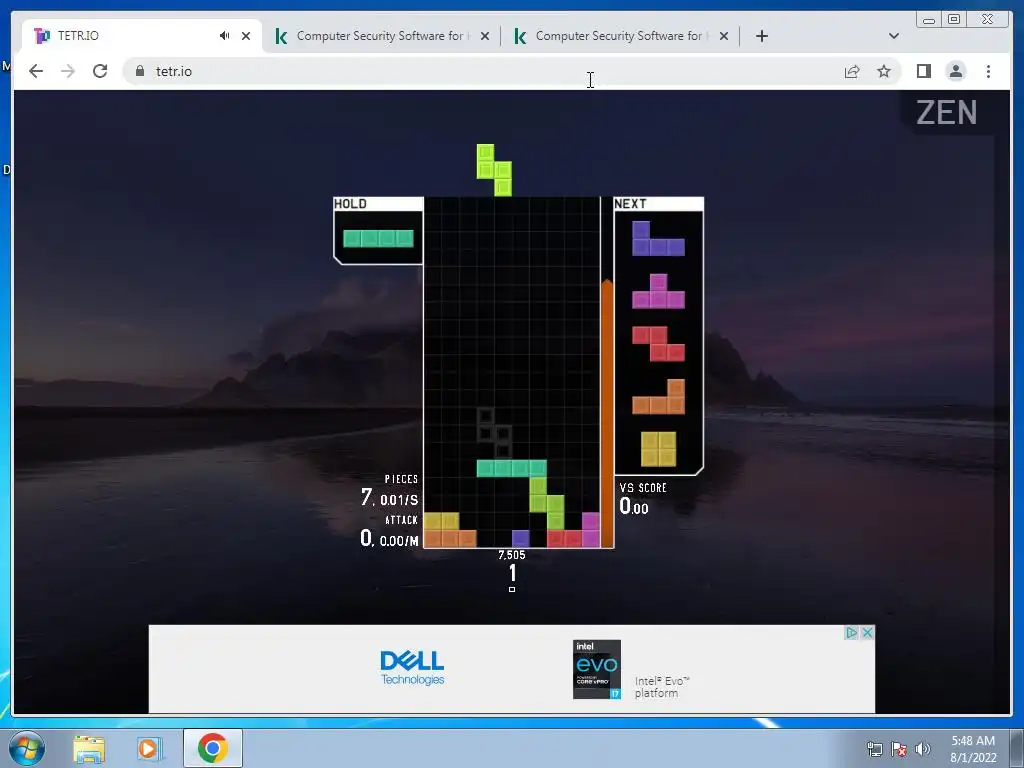Open a new browser tab
This screenshot has height=768, width=1024.
pyautogui.click(x=761, y=36)
